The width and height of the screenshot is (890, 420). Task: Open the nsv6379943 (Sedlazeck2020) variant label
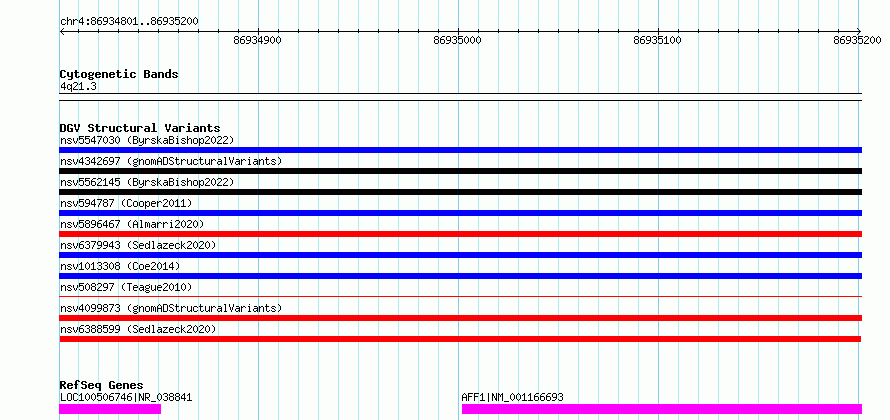pyautogui.click(x=138, y=245)
